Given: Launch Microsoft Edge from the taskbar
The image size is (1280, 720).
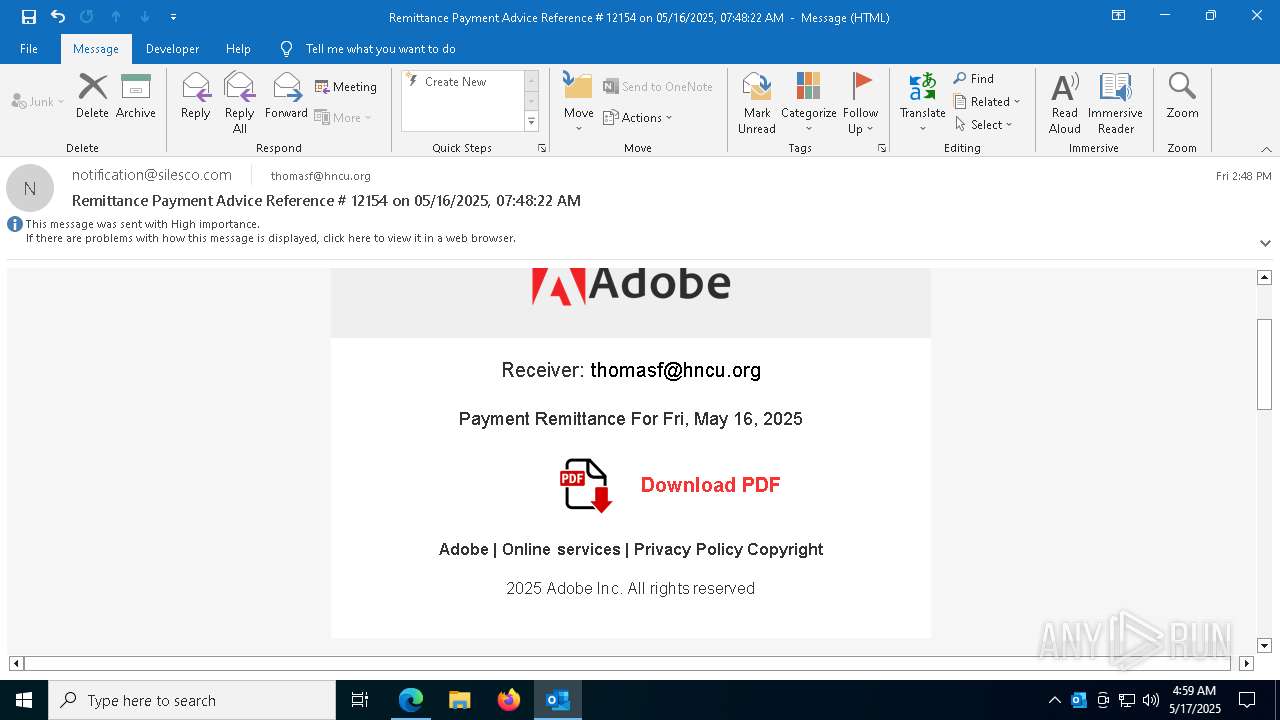Looking at the screenshot, I should click(x=410, y=700).
